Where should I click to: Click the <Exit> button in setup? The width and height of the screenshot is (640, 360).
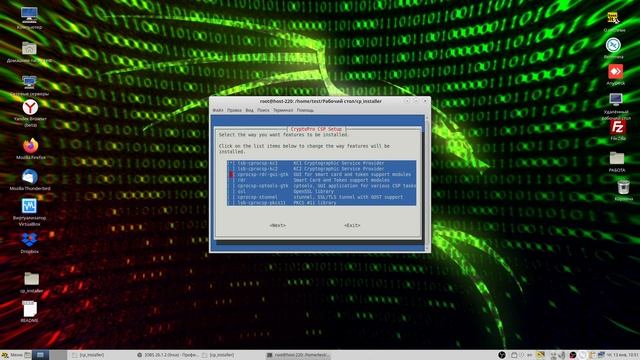coord(352,225)
